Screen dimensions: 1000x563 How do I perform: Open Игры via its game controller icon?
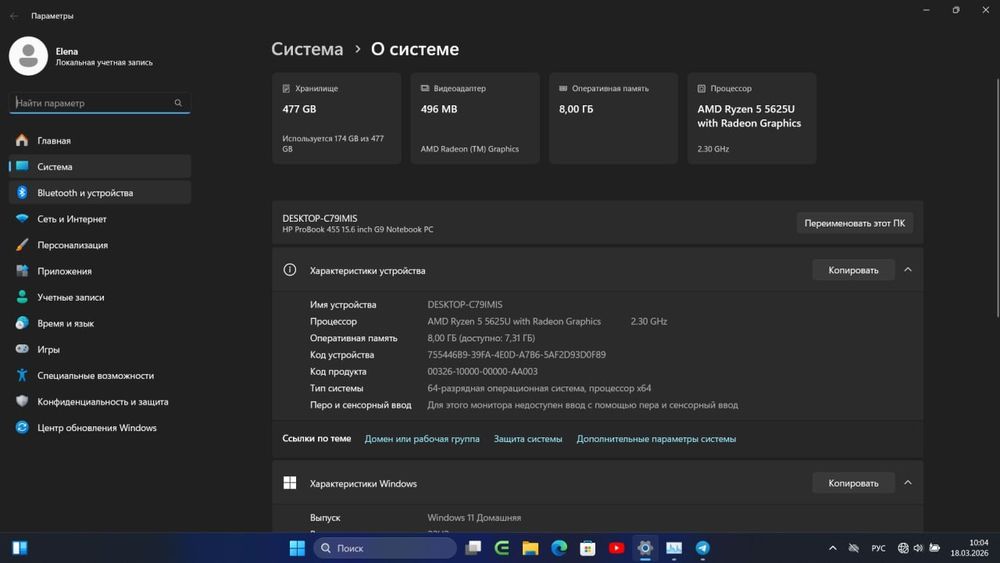point(22,349)
